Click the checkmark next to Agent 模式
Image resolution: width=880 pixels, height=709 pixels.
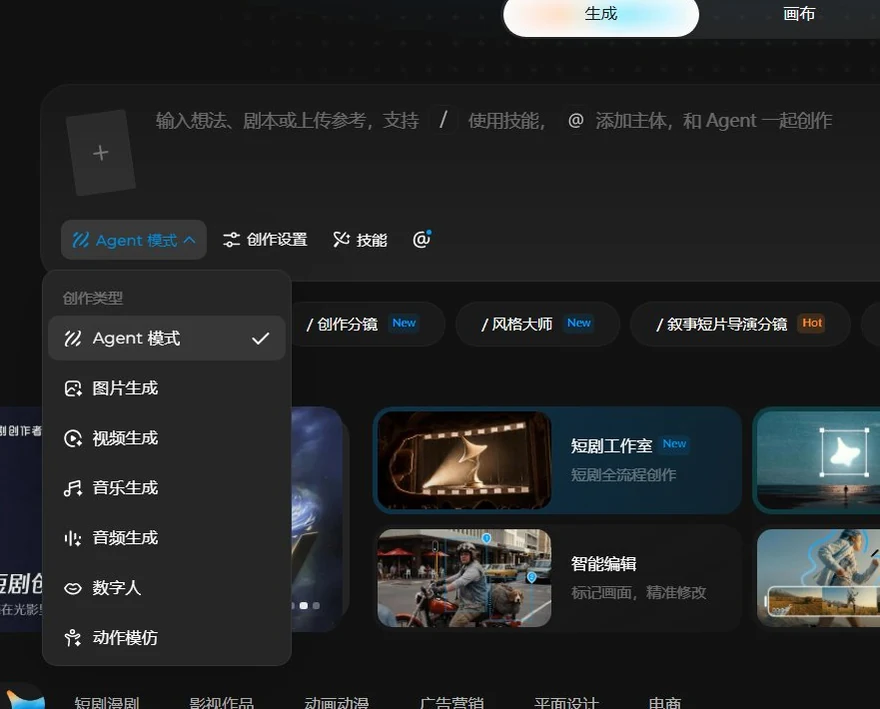point(260,339)
